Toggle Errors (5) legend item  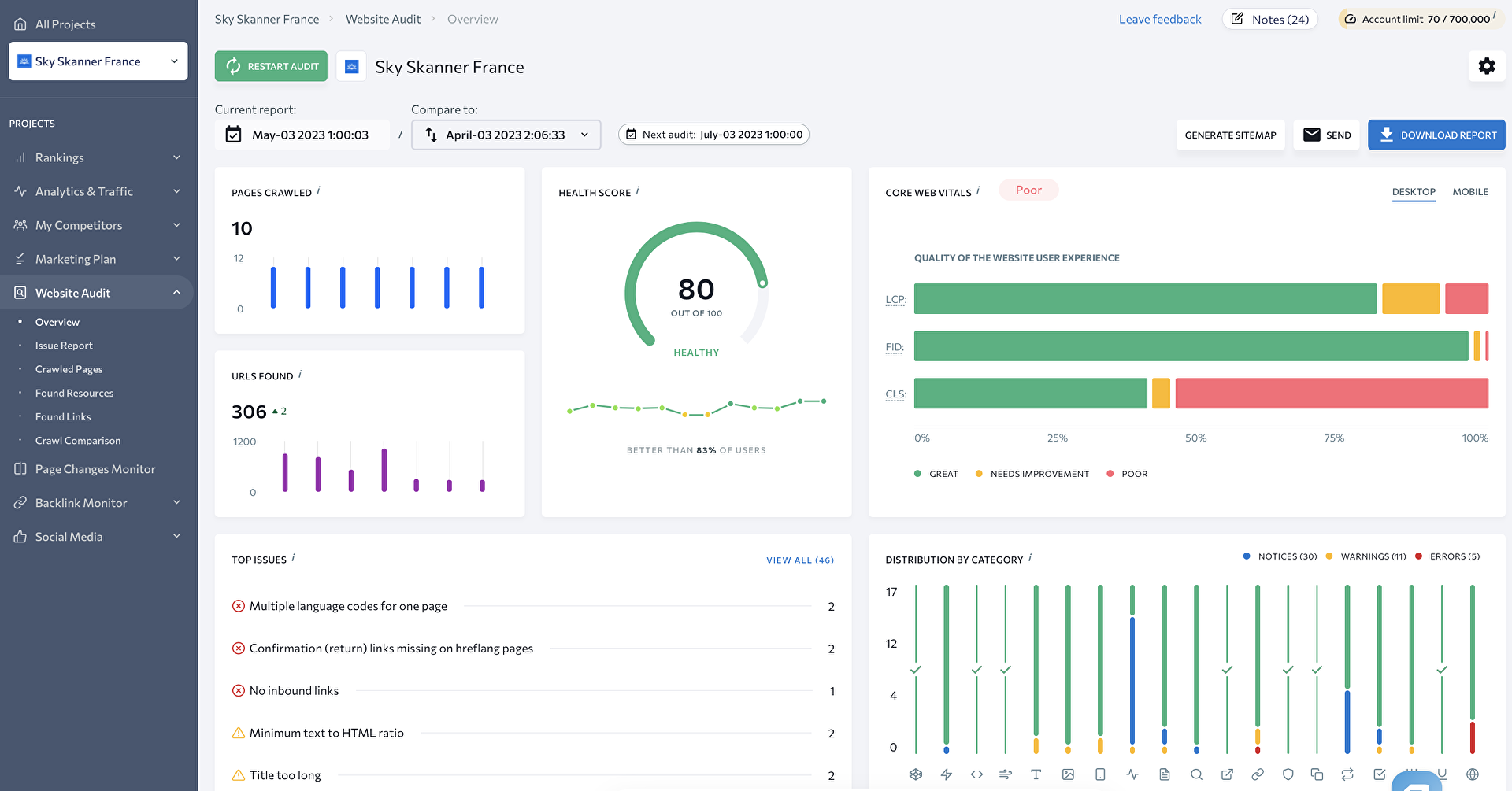(x=1447, y=556)
